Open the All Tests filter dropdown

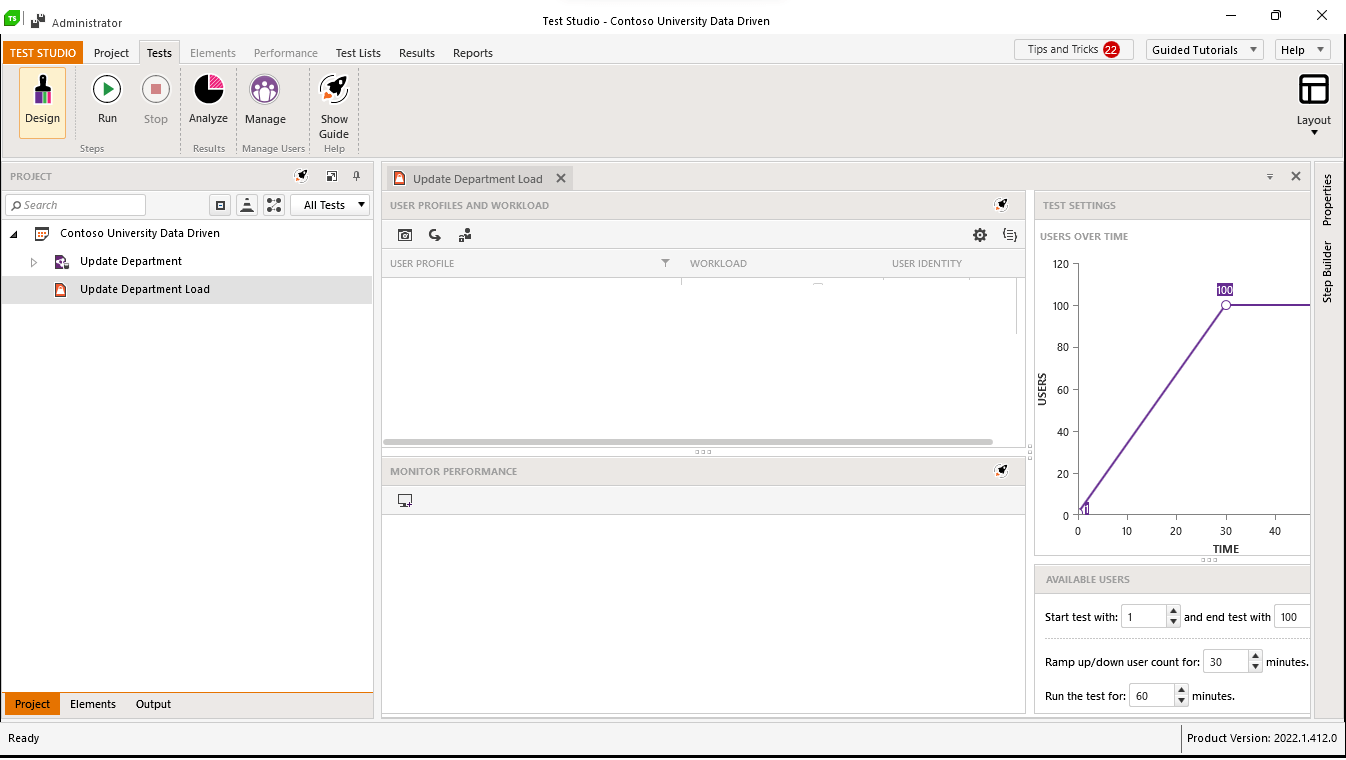pyautogui.click(x=330, y=205)
